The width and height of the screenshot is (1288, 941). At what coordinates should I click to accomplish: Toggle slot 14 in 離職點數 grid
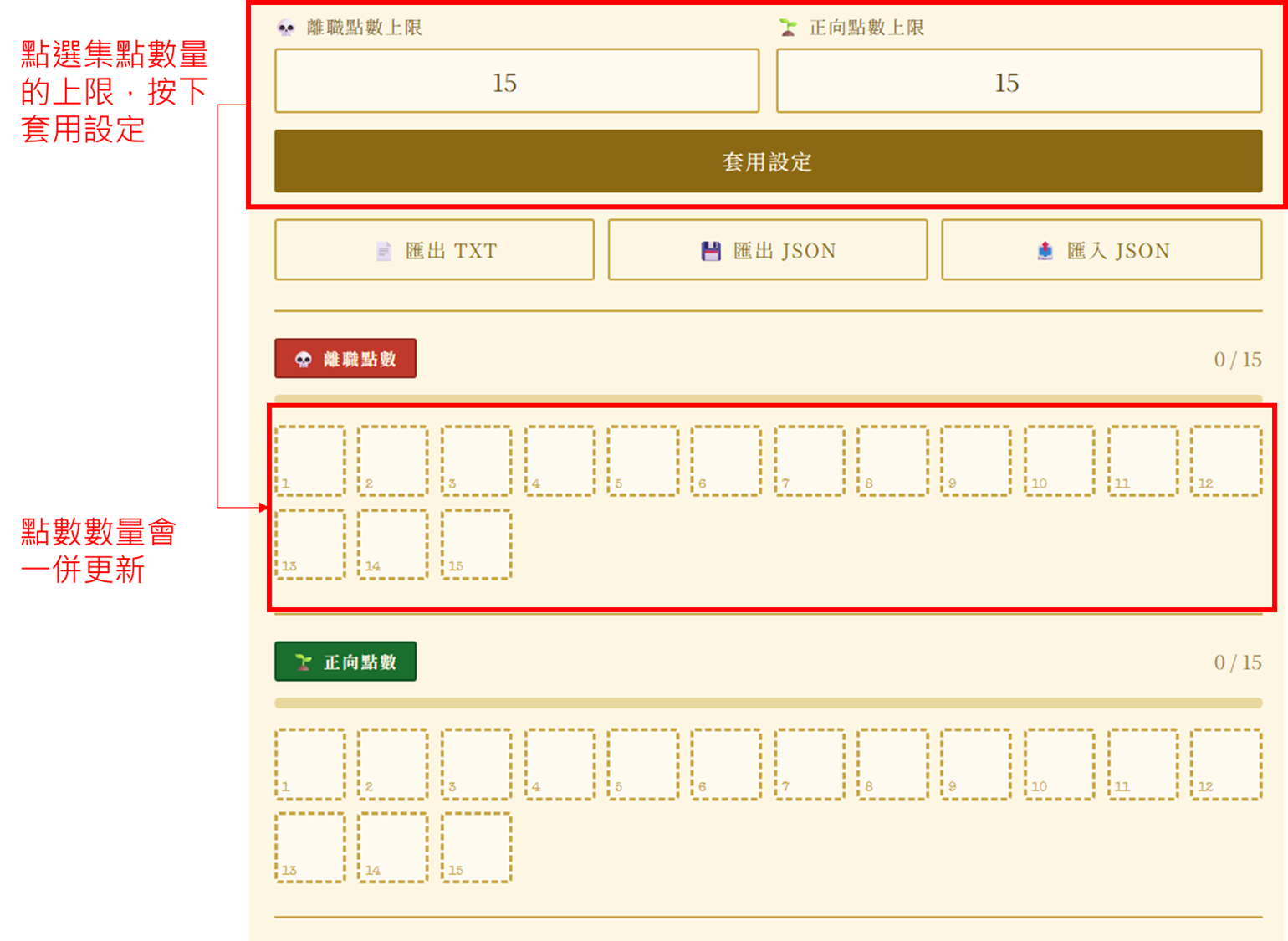coord(393,545)
